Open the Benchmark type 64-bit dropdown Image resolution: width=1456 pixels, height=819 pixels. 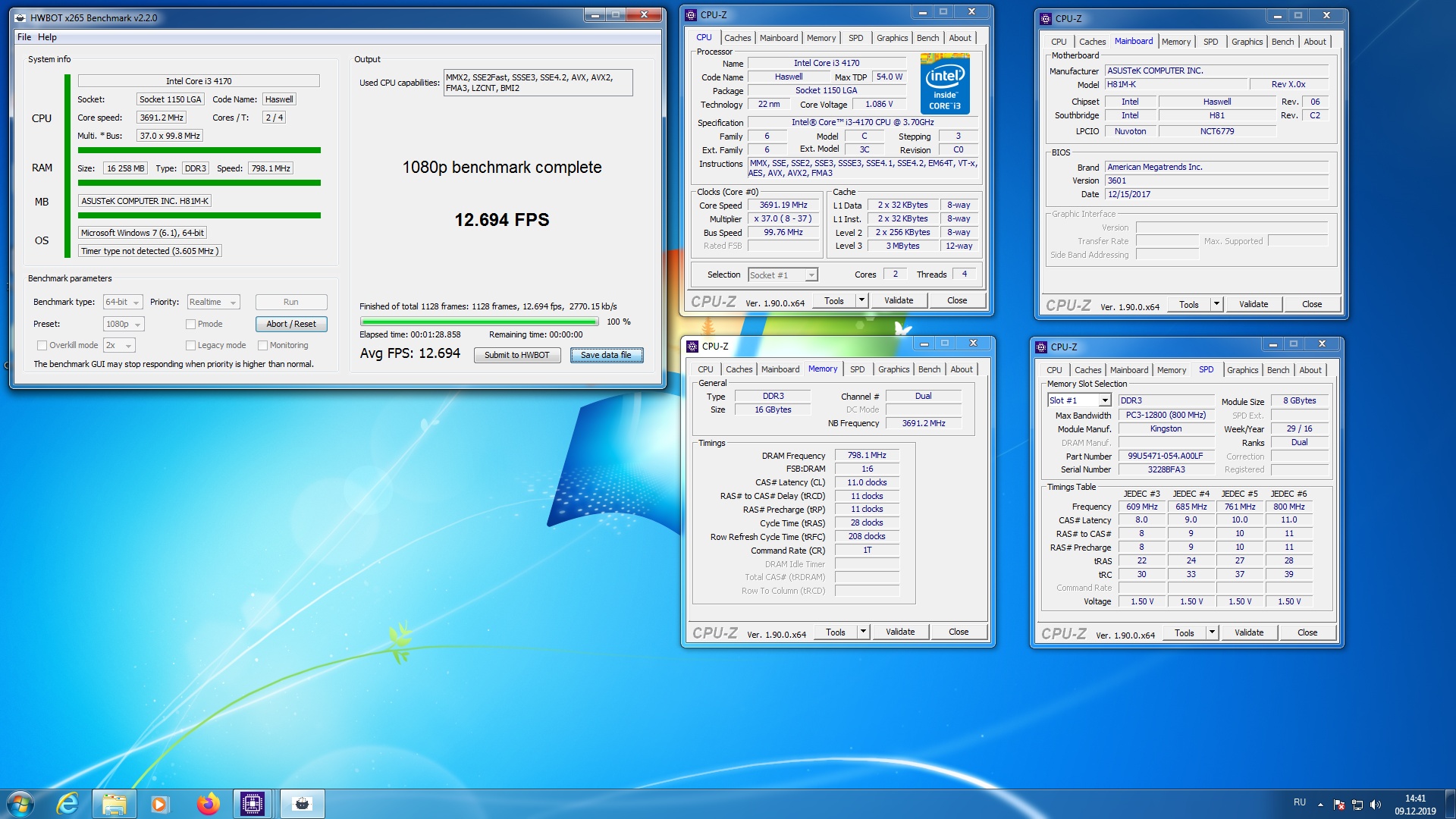pyautogui.click(x=123, y=303)
